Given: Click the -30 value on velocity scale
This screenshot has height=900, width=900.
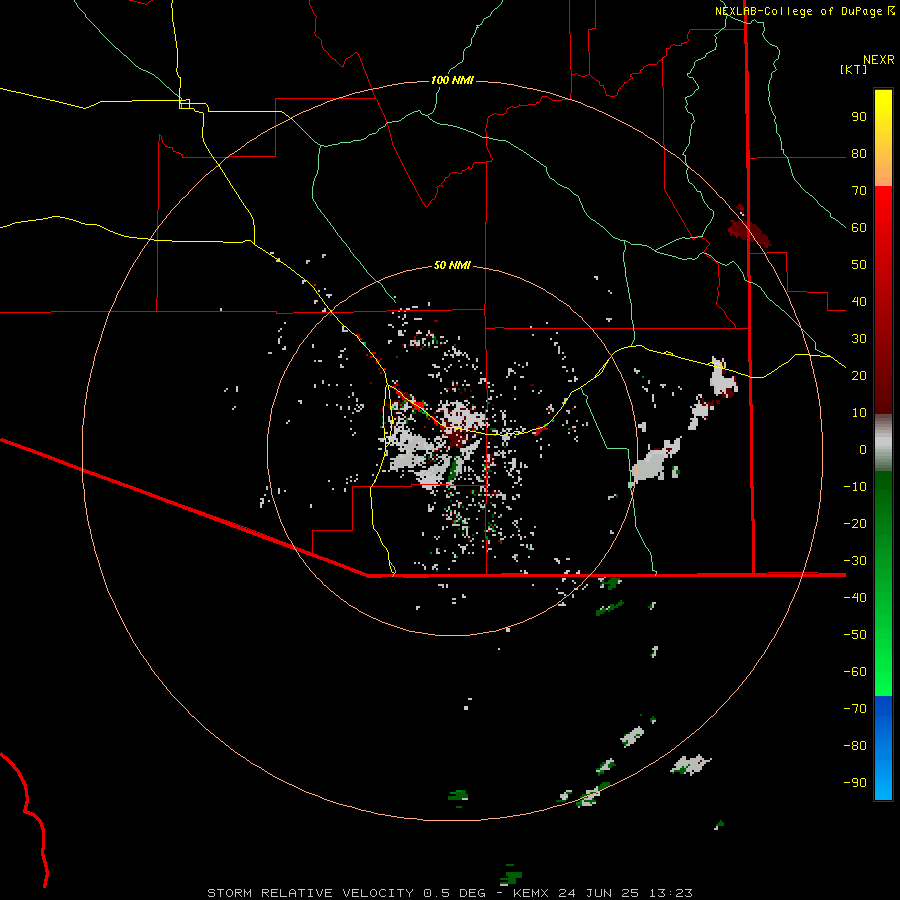Looking at the screenshot, I should tap(855, 561).
